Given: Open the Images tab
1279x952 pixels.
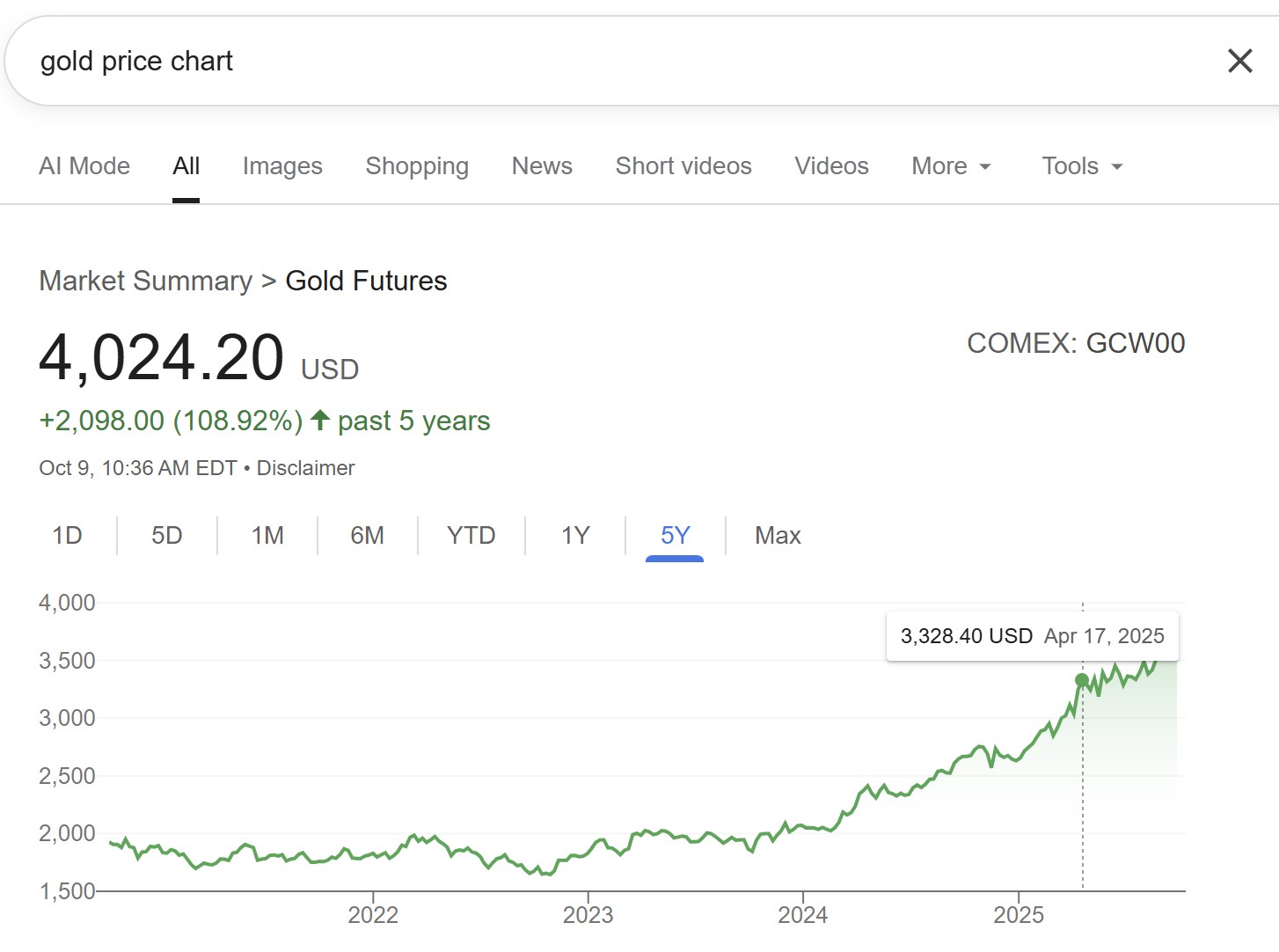Looking at the screenshot, I should point(282,166).
